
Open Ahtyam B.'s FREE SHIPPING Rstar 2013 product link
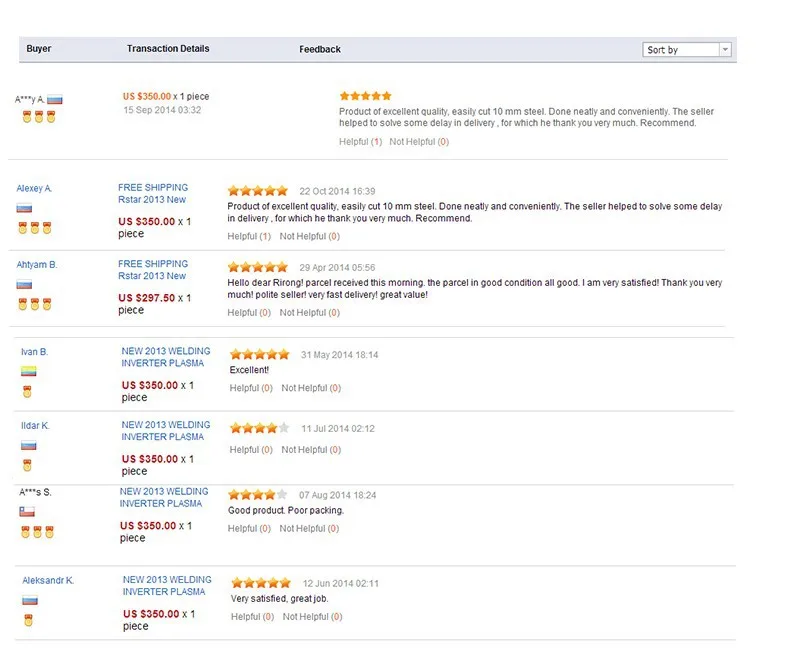tap(153, 269)
